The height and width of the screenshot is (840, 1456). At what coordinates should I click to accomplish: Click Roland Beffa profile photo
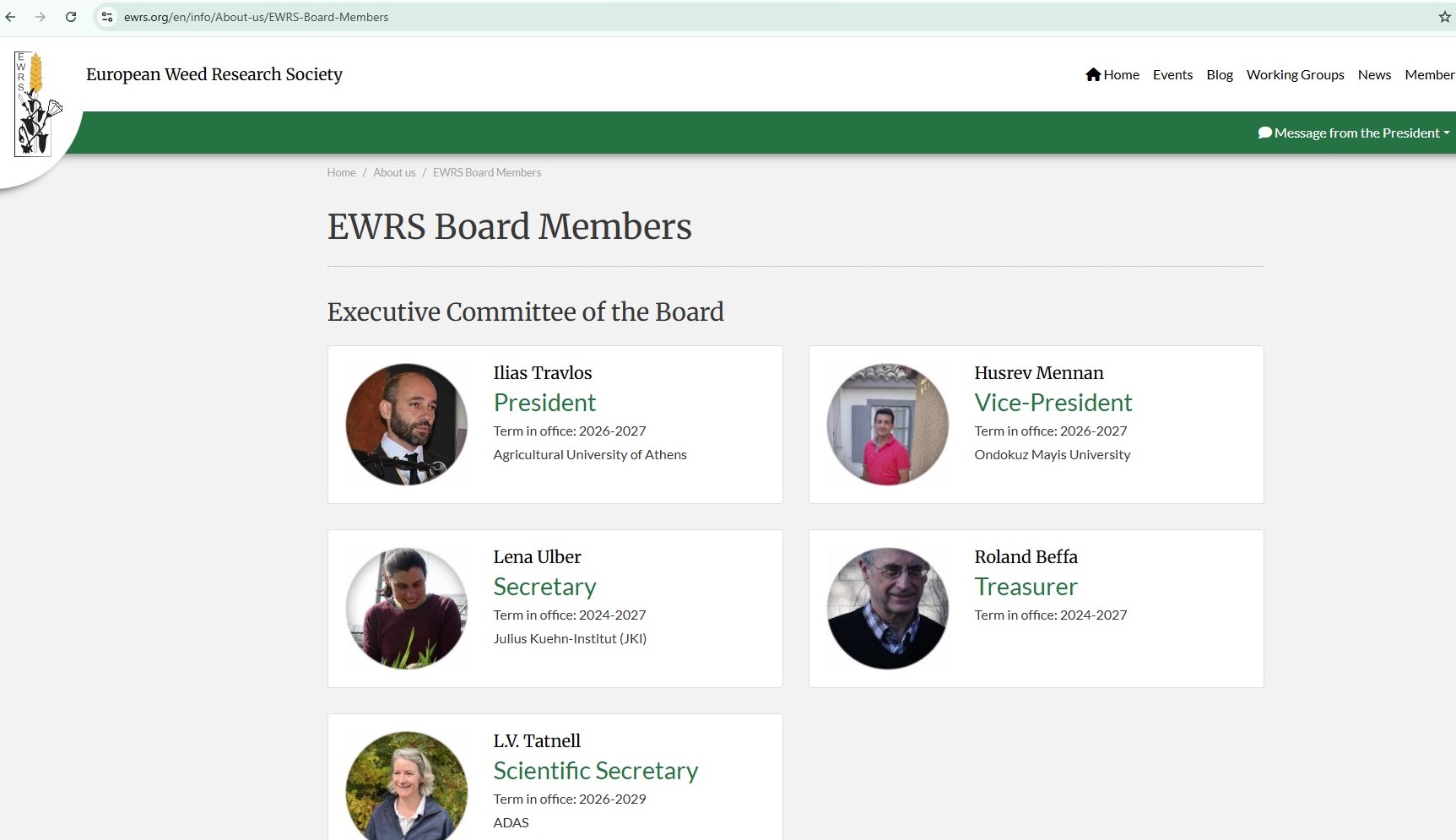887,608
